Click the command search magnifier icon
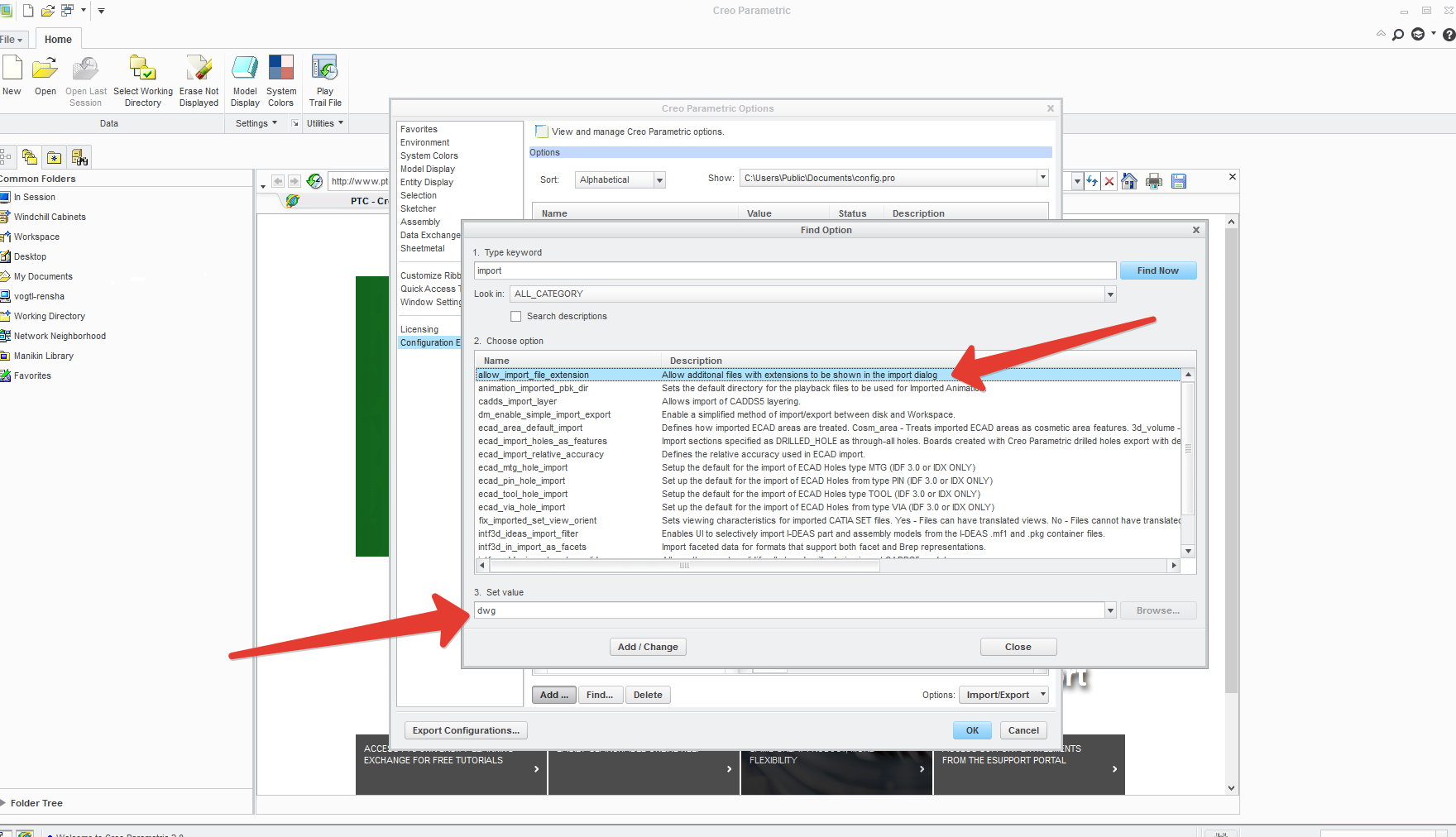Viewport: 1456px width, 837px height. [1398, 35]
